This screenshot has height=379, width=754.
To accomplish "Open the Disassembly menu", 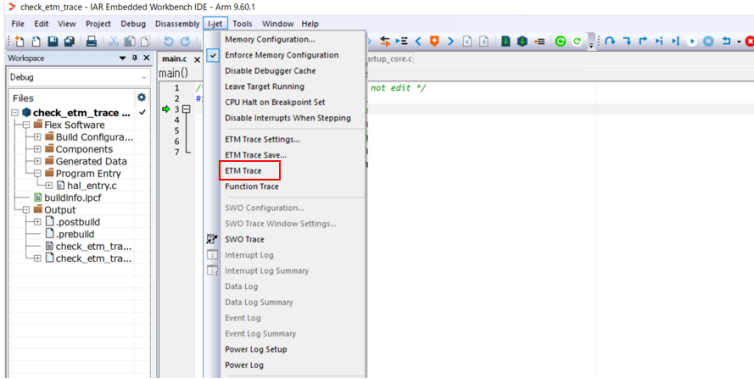I will [x=177, y=24].
